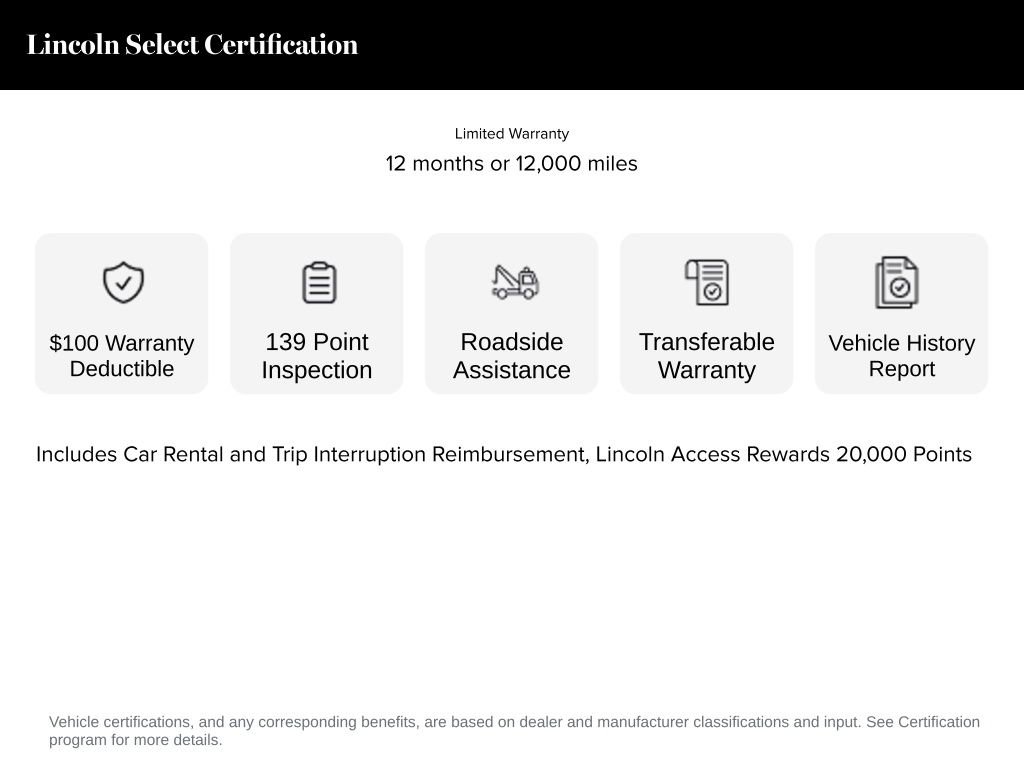Select the Roadside Assistance benefit card
The width and height of the screenshot is (1024, 768).
(511, 313)
